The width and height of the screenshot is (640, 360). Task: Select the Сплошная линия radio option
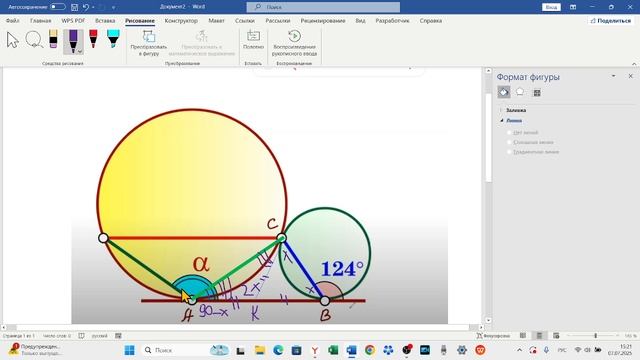(x=509, y=142)
